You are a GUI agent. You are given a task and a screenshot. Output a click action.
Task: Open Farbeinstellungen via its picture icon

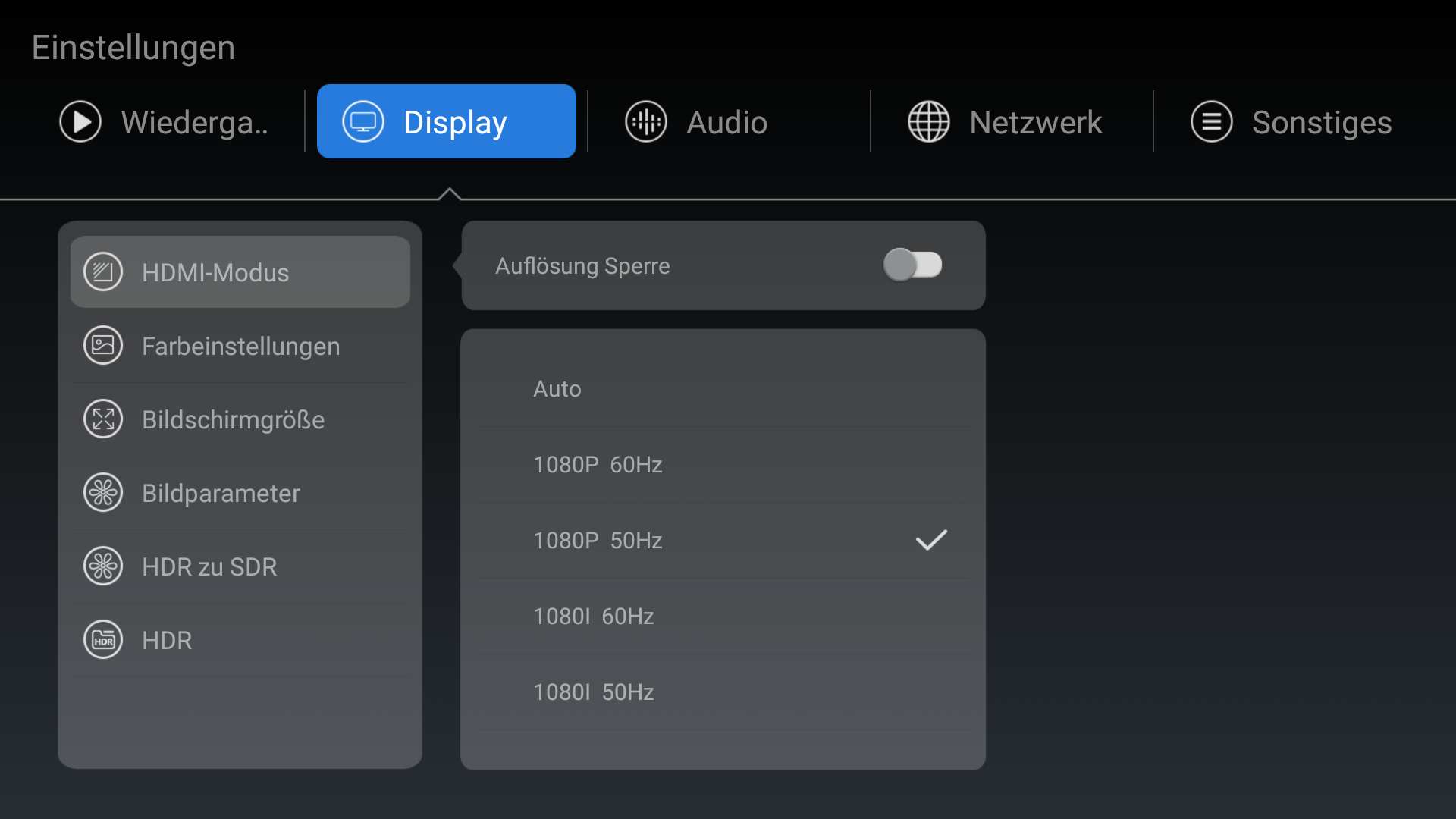click(x=103, y=346)
